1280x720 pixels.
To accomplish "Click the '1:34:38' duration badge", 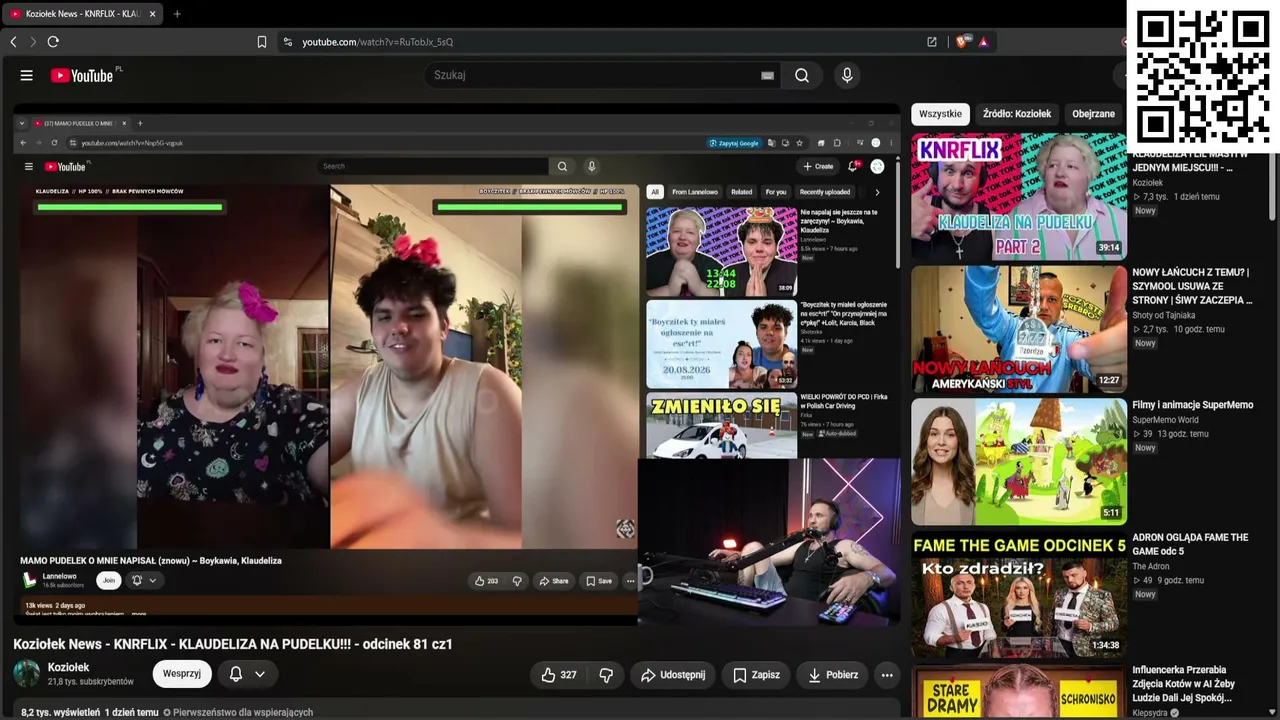I will pos(1105,646).
